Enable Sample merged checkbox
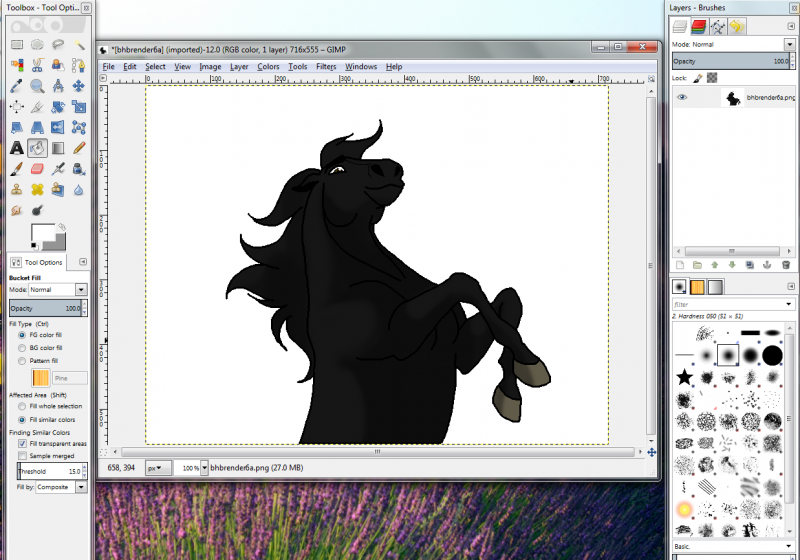The height and width of the screenshot is (560, 800). coord(22,455)
